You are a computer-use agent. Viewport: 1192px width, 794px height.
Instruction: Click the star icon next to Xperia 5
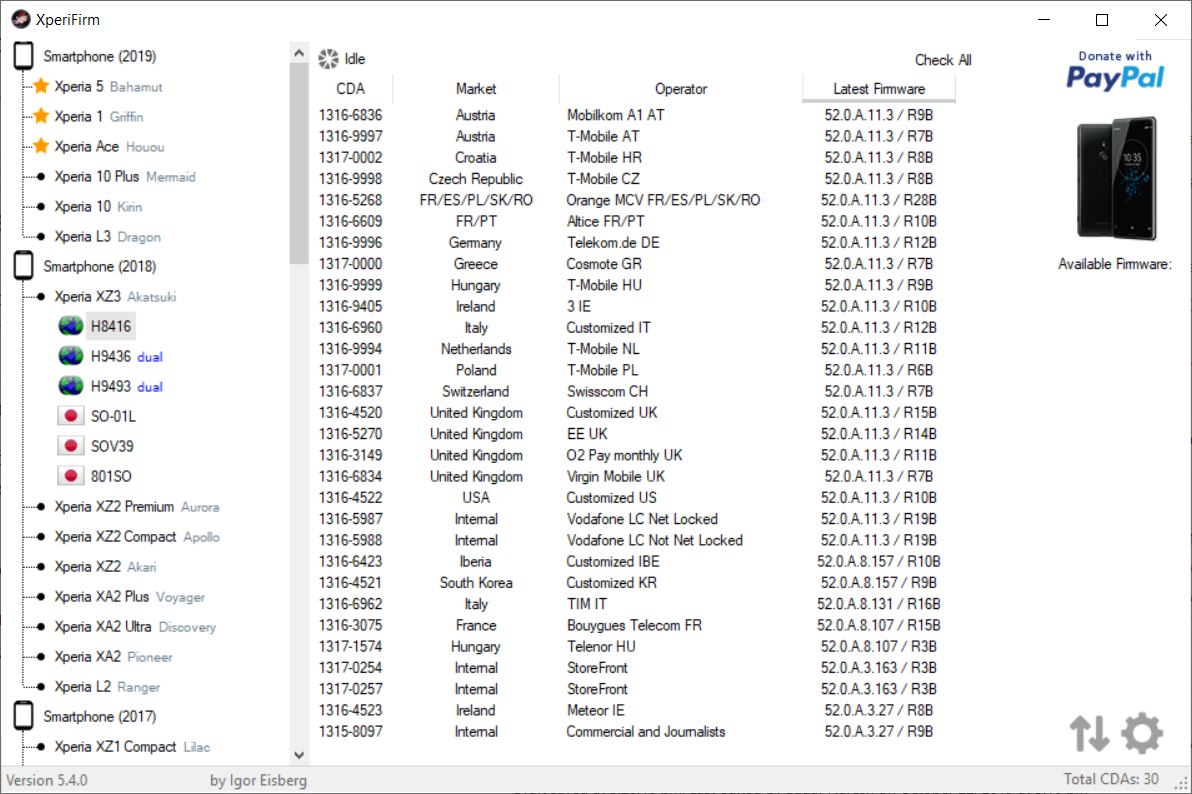[41, 87]
